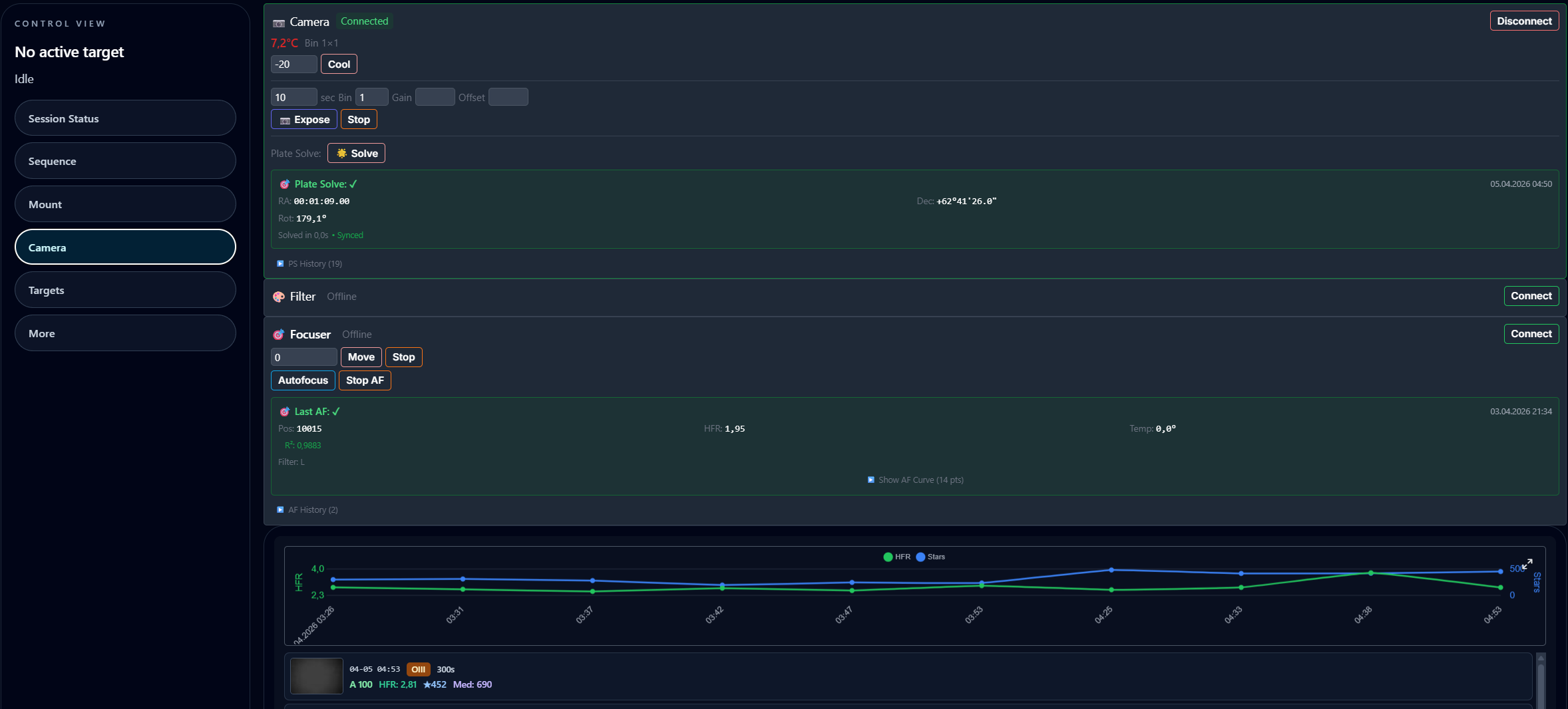Click the target icon next to Plate Solve result
The width and height of the screenshot is (1568, 709).
coord(285,184)
